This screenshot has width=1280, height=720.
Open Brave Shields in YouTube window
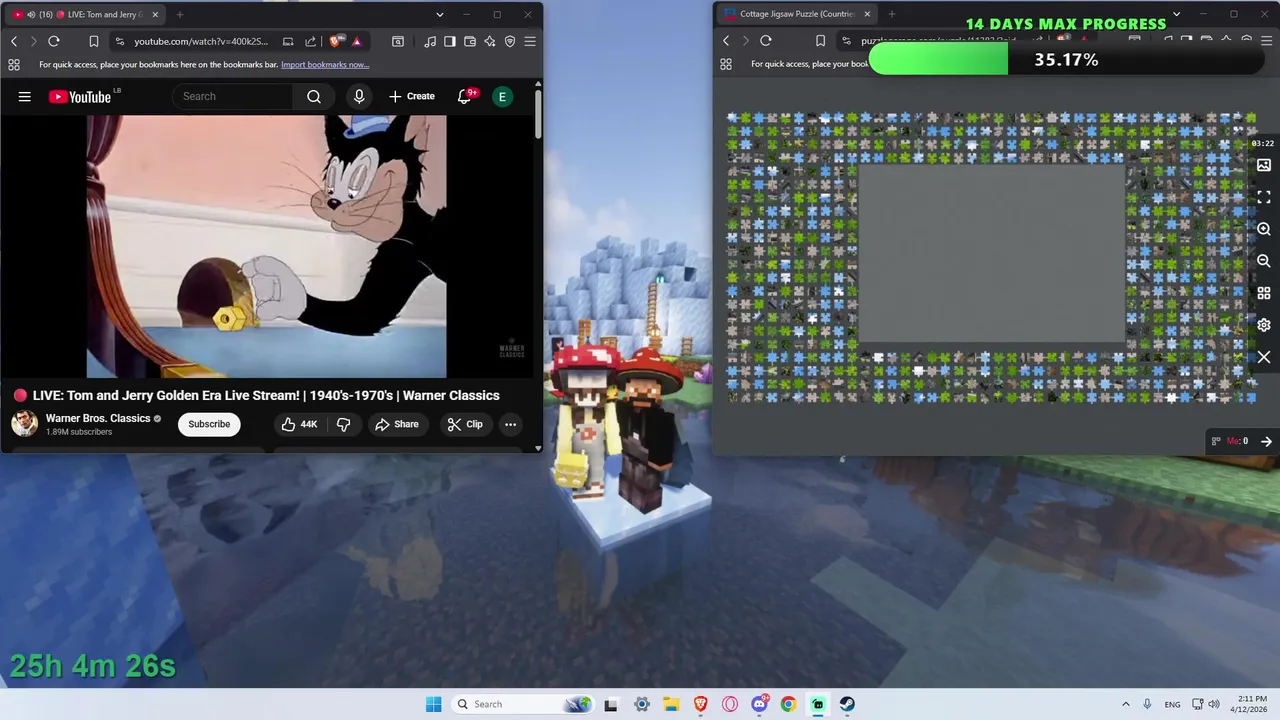[336, 41]
